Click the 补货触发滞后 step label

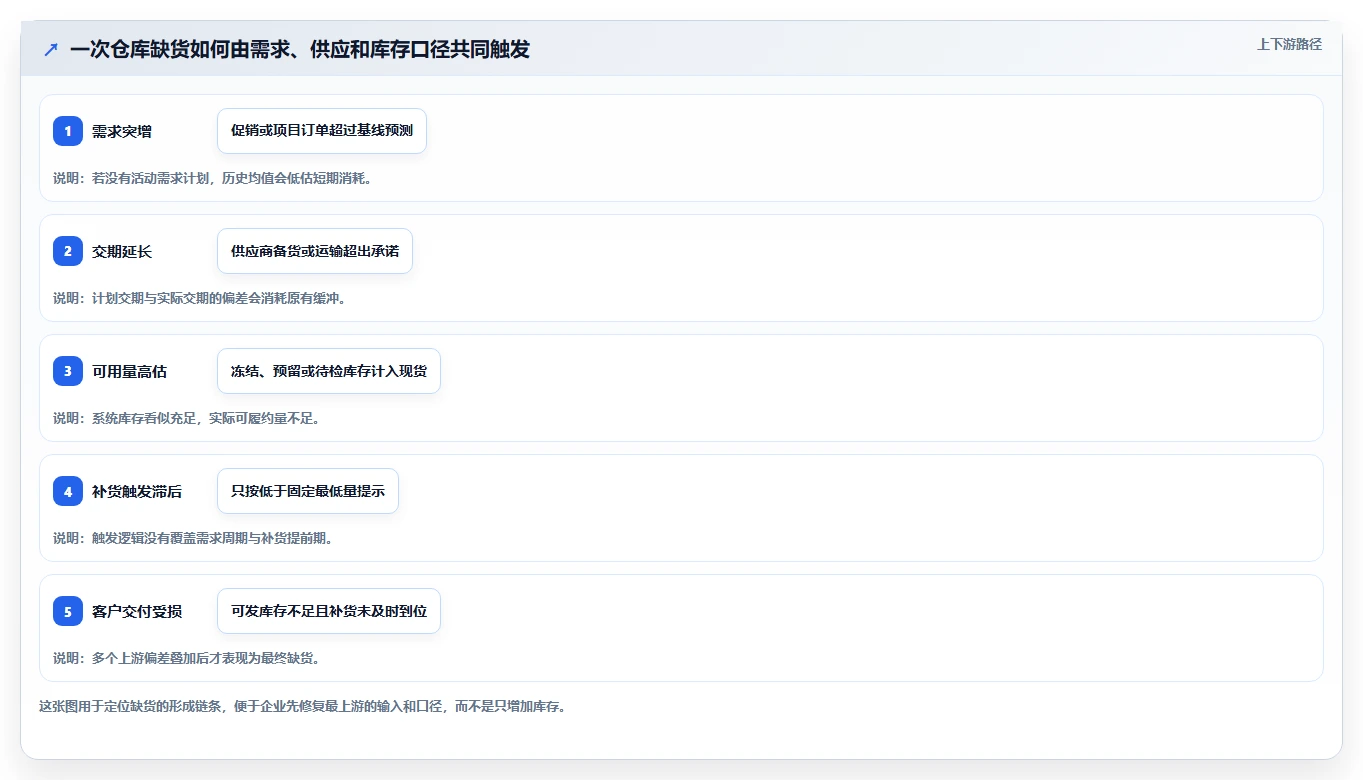pyautogui.click(x=137, y=491)
